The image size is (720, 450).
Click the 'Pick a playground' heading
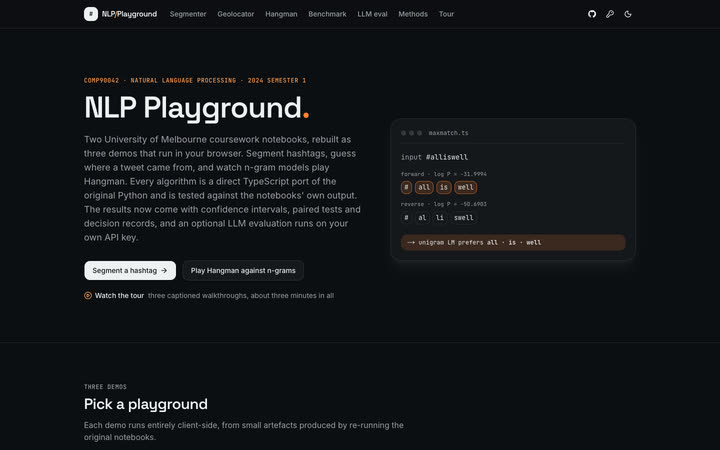pyautogui.click(x=146, y=404)
